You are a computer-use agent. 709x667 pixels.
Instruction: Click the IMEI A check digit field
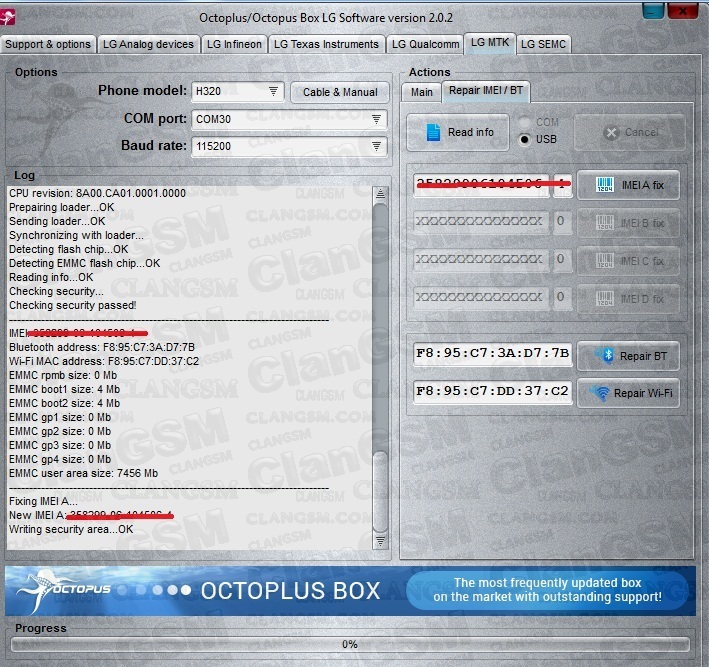click(x=562, y=184)
